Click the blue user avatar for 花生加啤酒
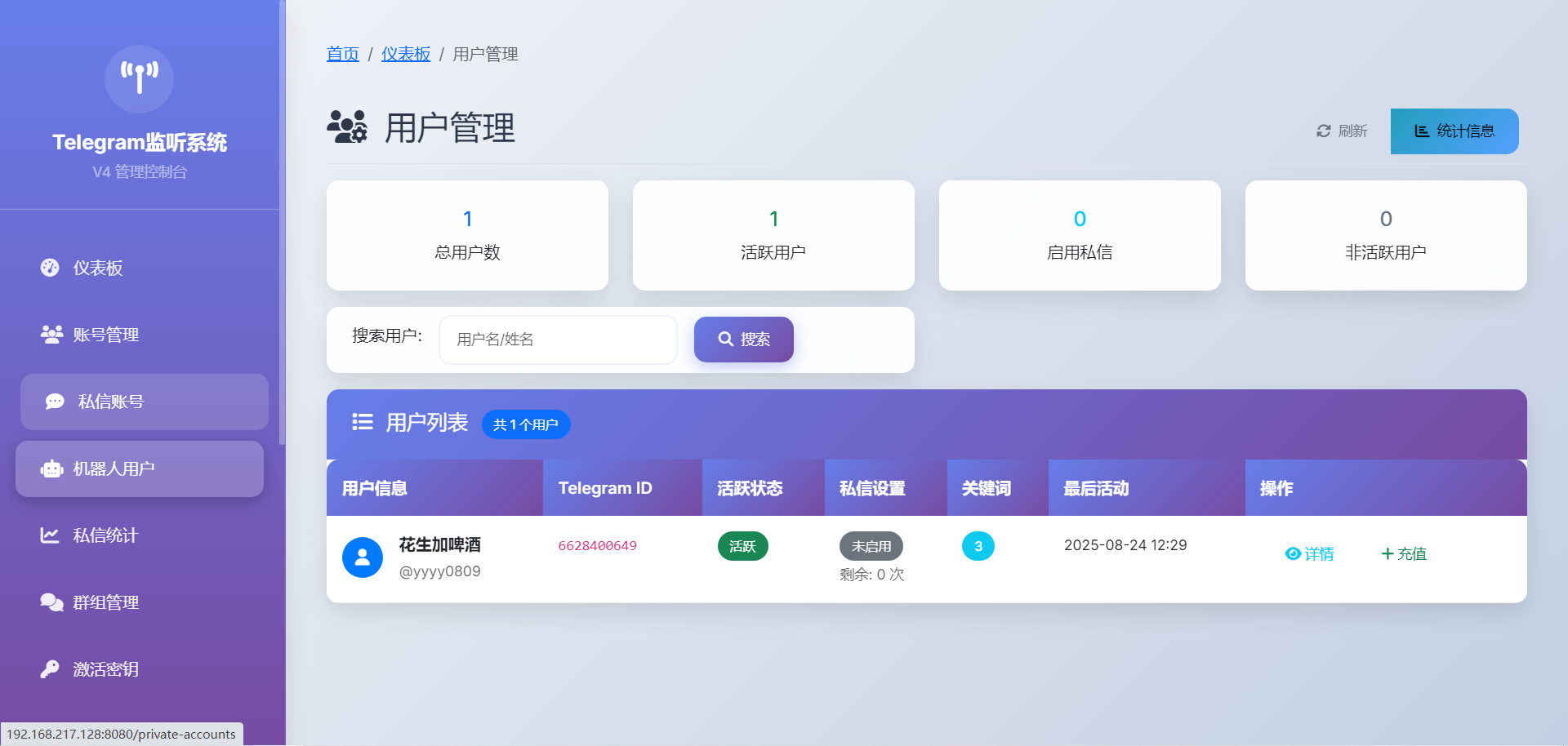 point(363,557)
